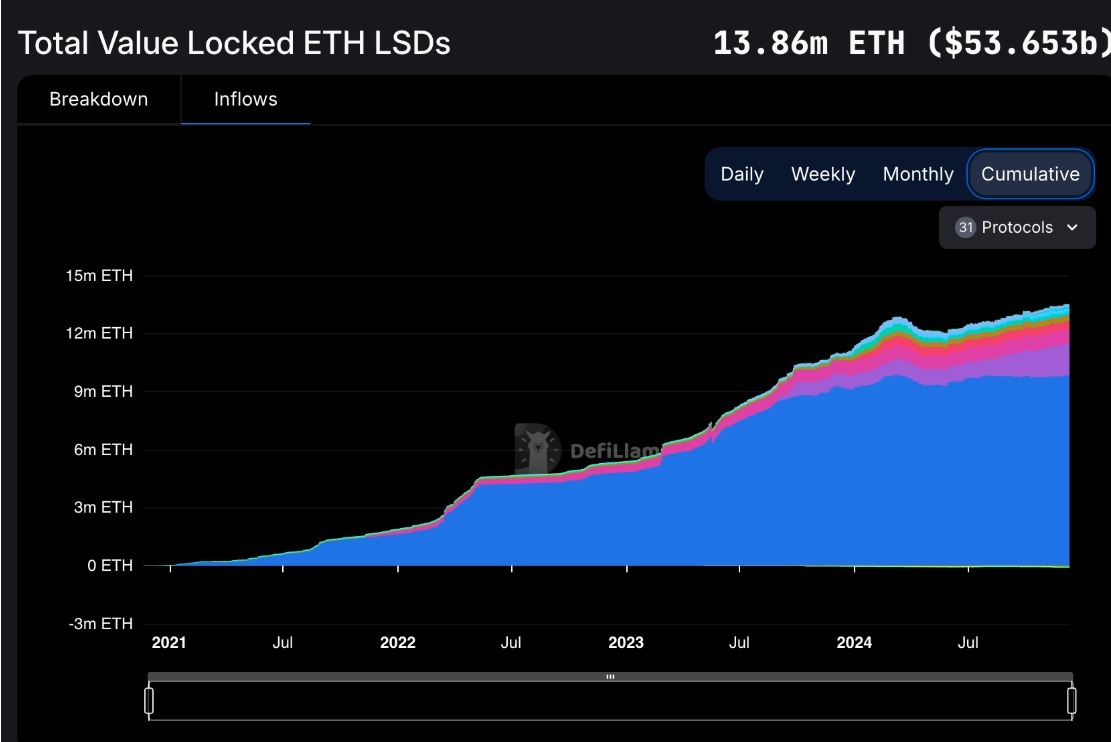Choose the Monthly interval option
The height and width of the screenshot is (742, 1111).
[x=917, y=174]
